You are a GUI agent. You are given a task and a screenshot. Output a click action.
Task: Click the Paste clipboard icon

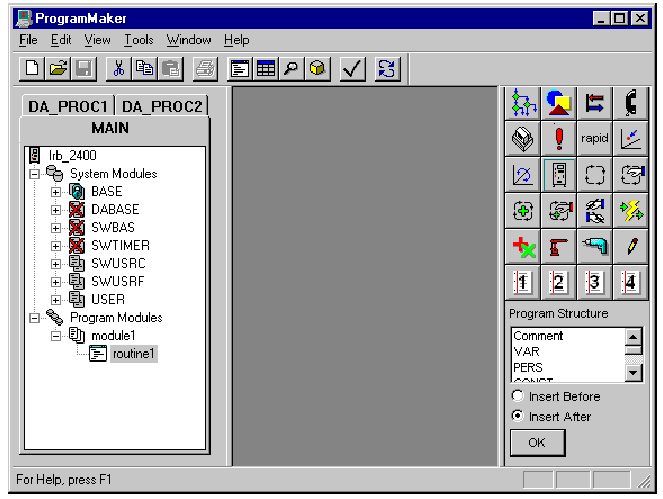pyautogui.click(x=171, y=69)
